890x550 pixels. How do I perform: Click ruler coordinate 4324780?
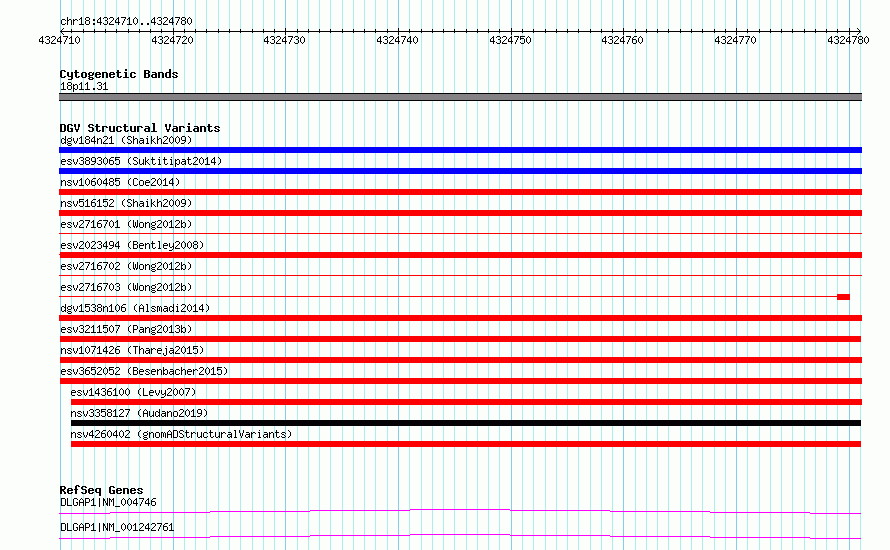pyautogui.click(x=848, y=40)
